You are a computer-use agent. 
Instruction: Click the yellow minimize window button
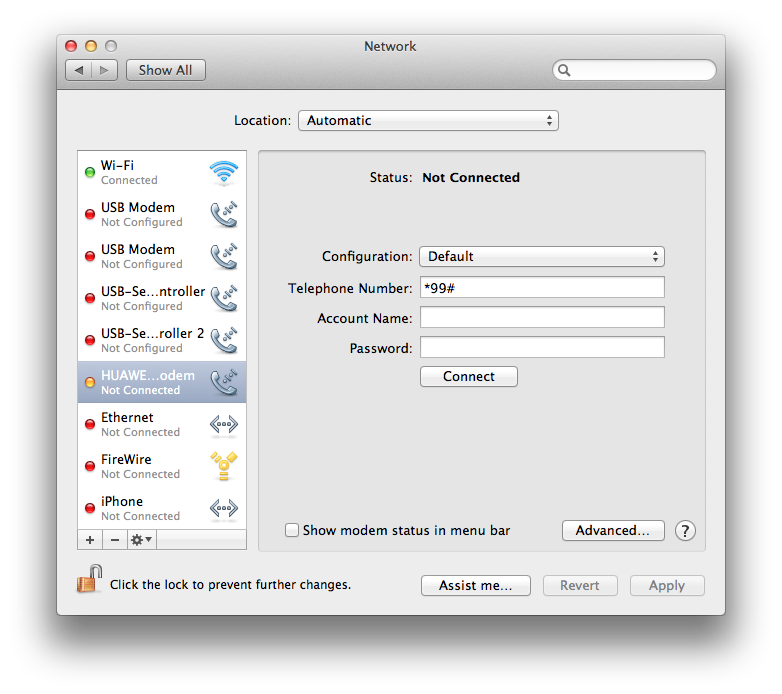[x=91, y=46]
